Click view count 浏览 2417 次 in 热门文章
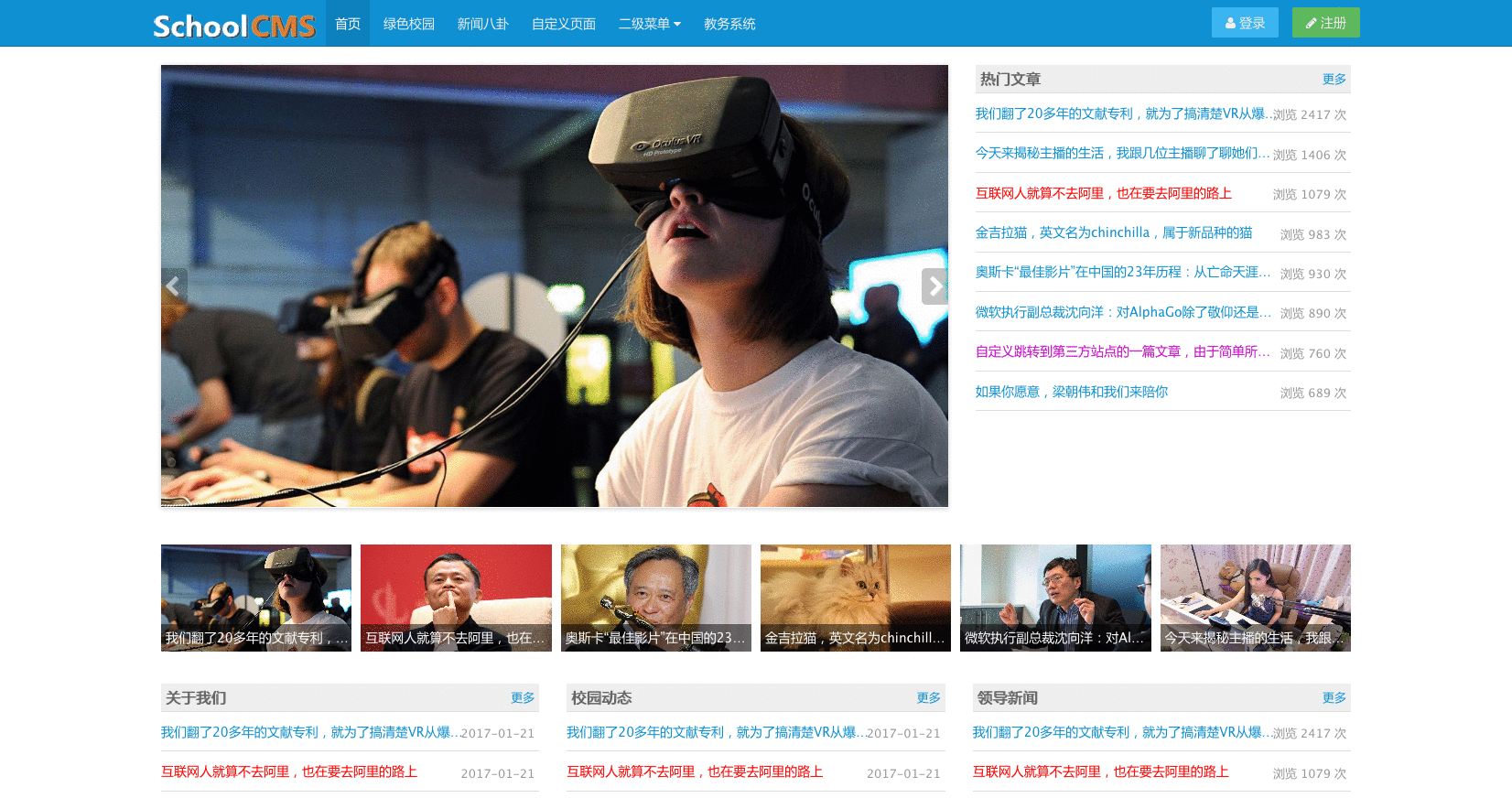This screenshot has height=798, width=1512. pyautogui.click(x=1310, y=115)
